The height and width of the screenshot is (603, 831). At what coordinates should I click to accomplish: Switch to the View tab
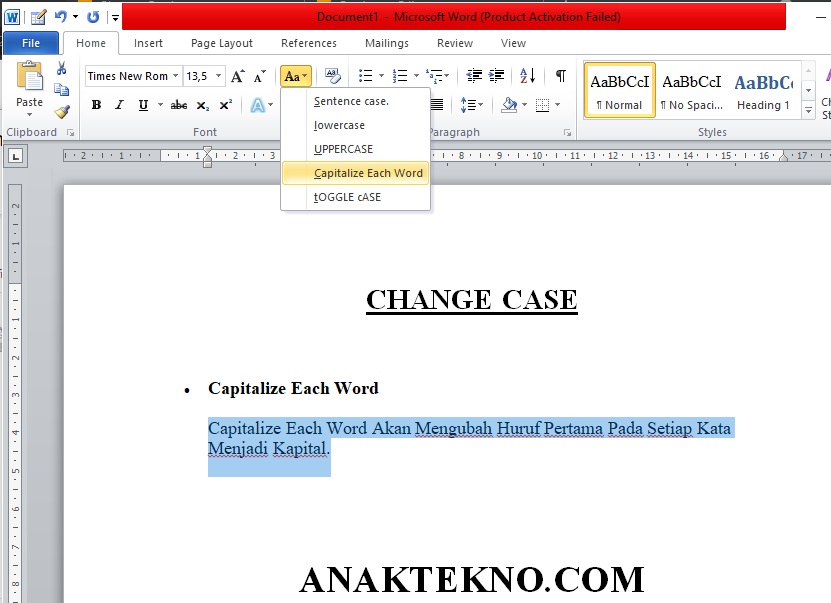pos(513,43)
